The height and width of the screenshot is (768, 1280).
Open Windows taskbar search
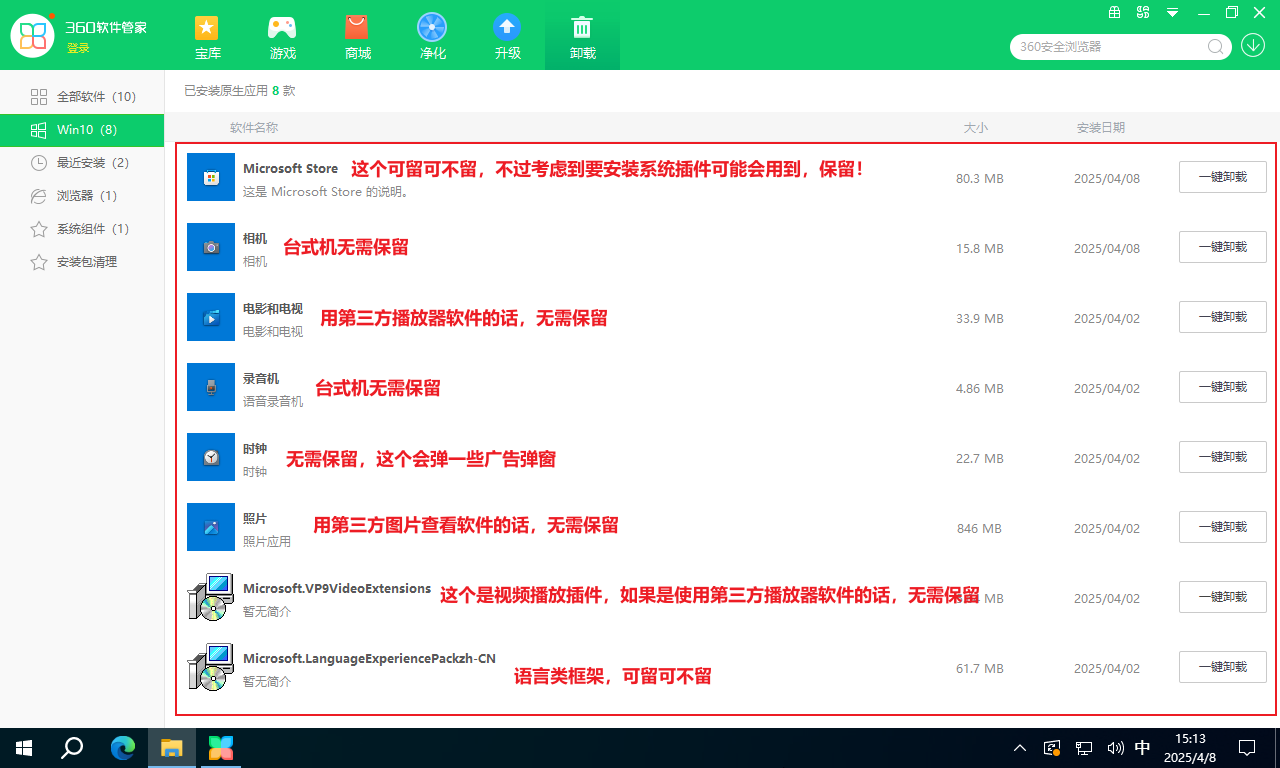(x=72, y=747)
